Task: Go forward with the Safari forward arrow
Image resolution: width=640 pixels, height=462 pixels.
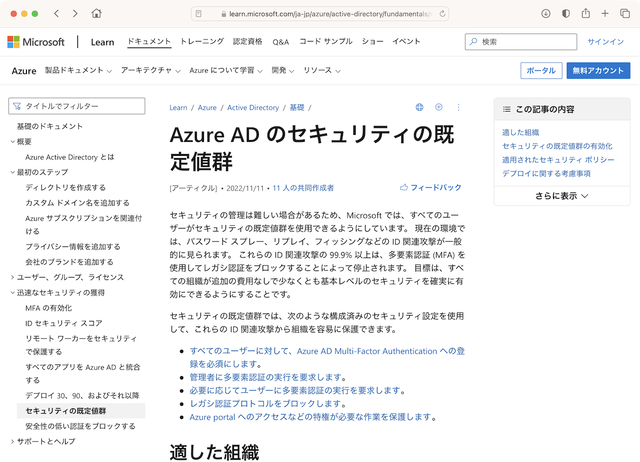Action: pyautogui.click(x=75, y=13)
